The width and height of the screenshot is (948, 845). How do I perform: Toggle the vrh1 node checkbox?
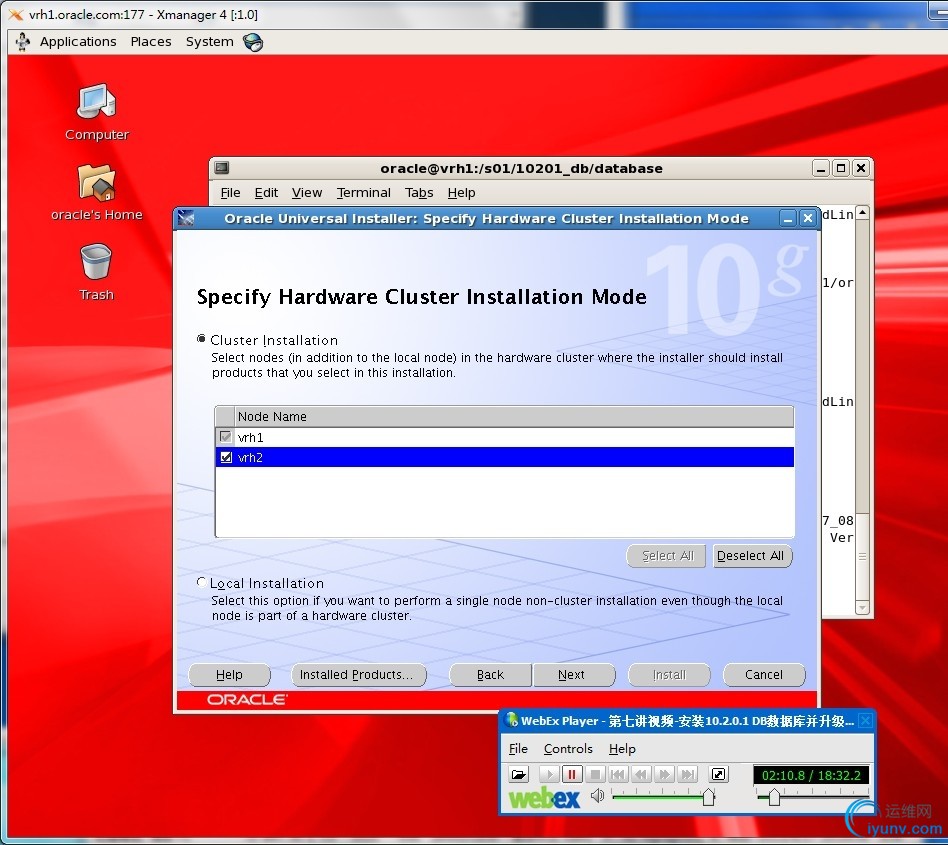226,436
